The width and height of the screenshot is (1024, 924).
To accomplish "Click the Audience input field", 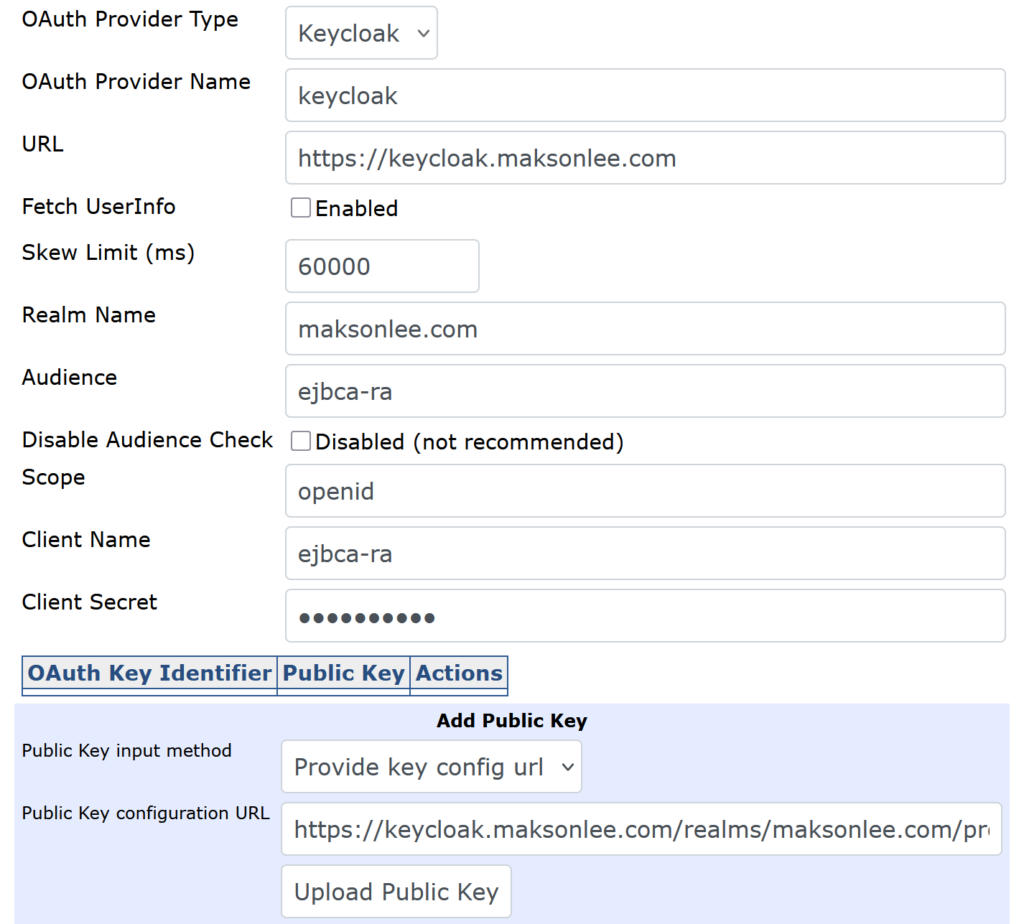I will click(x=645, y=391).
